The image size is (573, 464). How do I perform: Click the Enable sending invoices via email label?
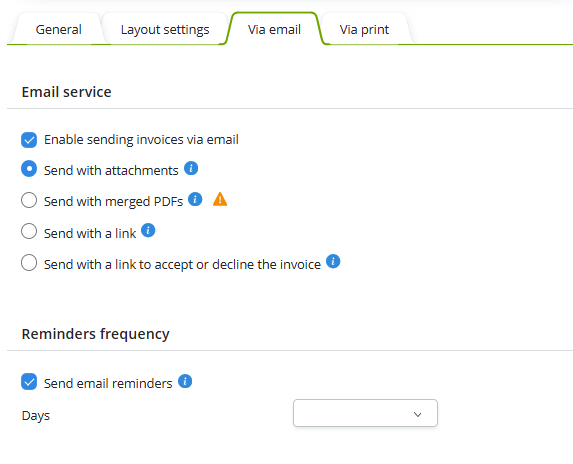pos(141,140)
